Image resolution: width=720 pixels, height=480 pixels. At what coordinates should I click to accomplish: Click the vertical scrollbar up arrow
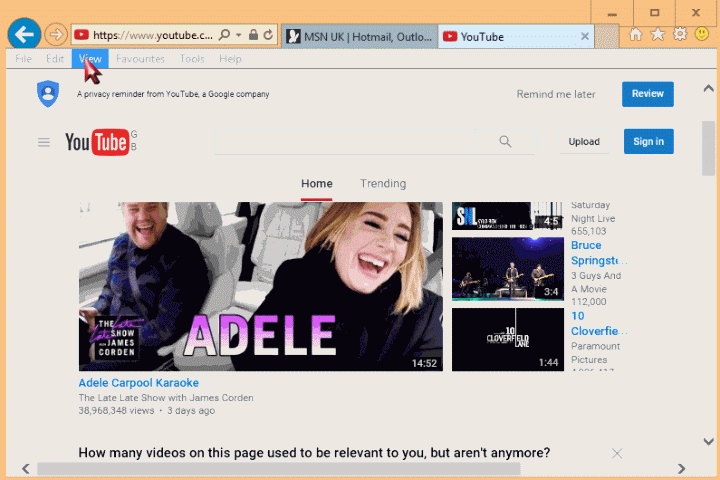tap(709, 88)
